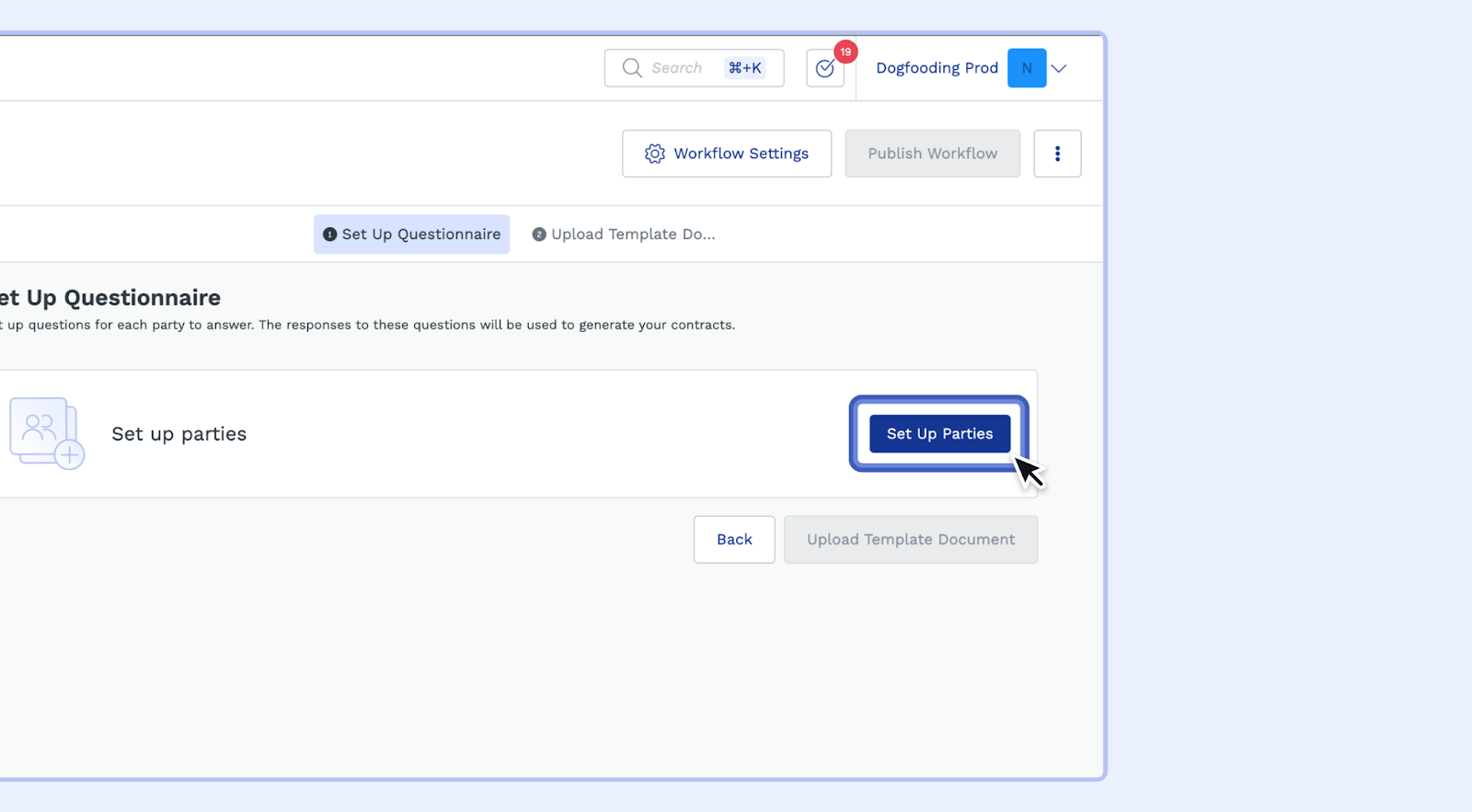Viewport: 1472px width, 812px height.
Task: Click the set up parties people icon
Action: click(47, 433)
